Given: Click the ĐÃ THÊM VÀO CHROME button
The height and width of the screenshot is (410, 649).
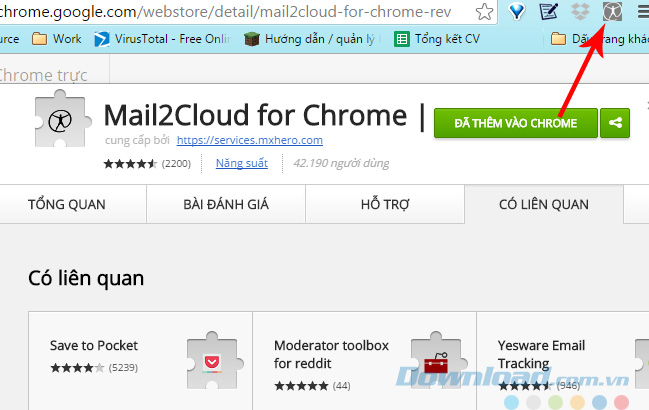Looking at the screenshot, I should (515, 123).
